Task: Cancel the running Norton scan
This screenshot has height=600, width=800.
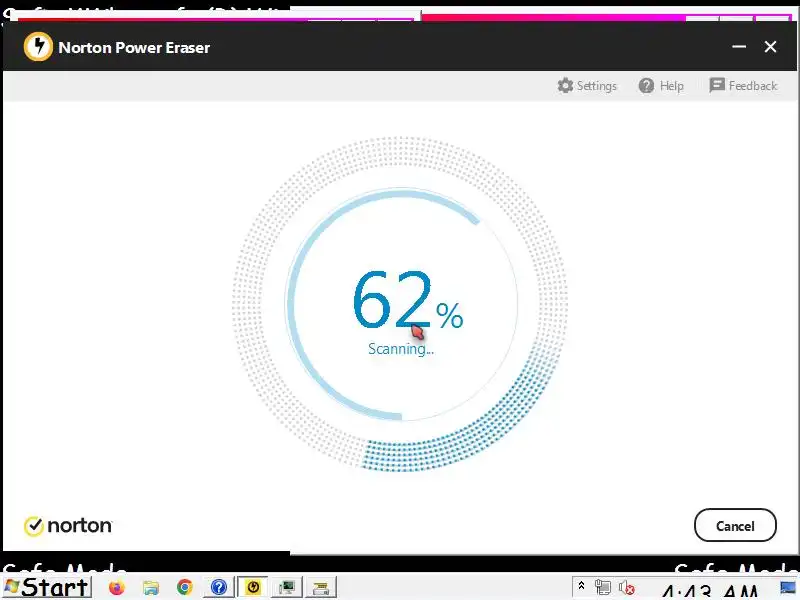Action: tap(735, 526)
